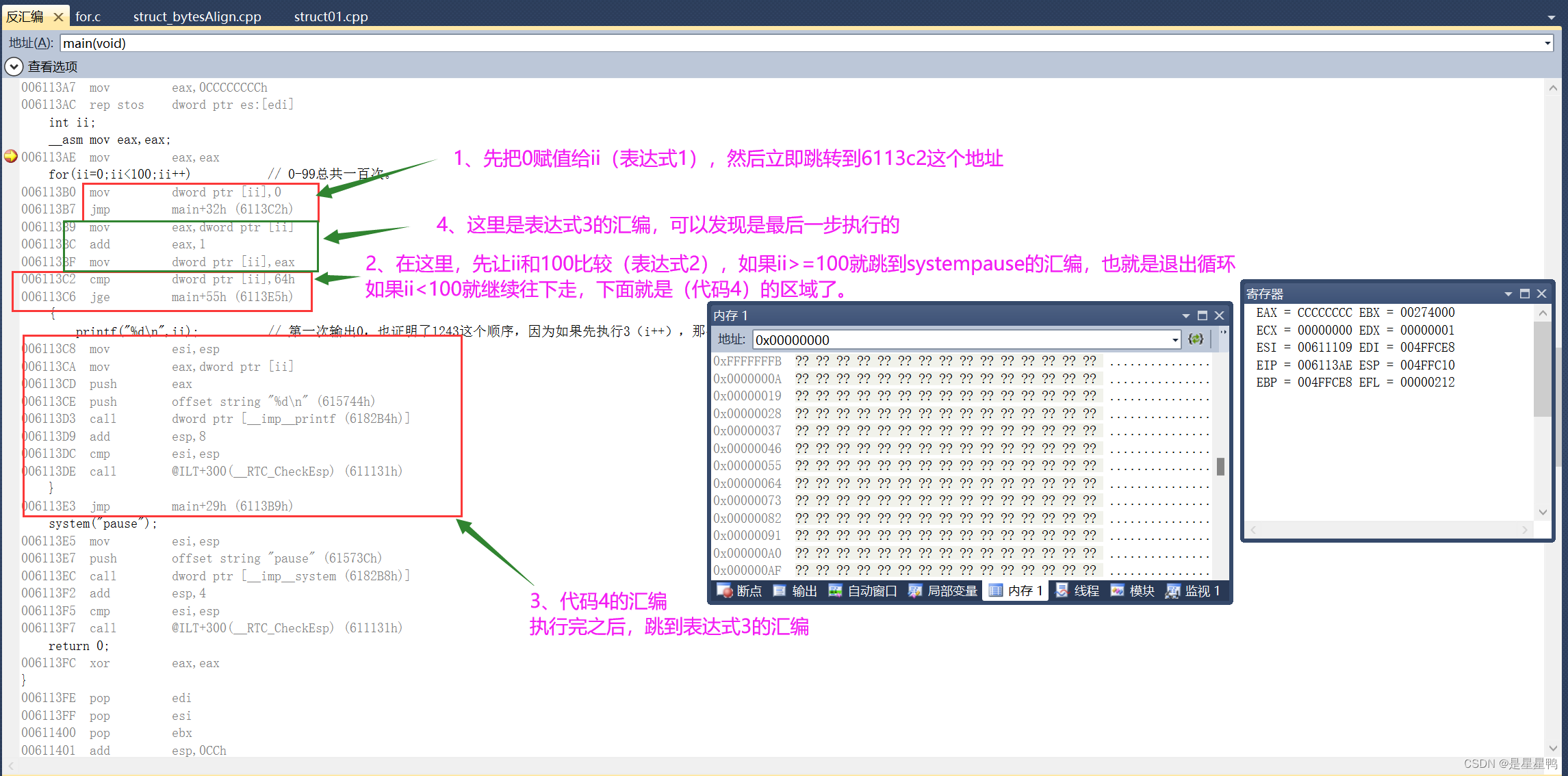Switch to struct_bytesAlign.cpp tab

pyautogui.click(x=197, y=16)
